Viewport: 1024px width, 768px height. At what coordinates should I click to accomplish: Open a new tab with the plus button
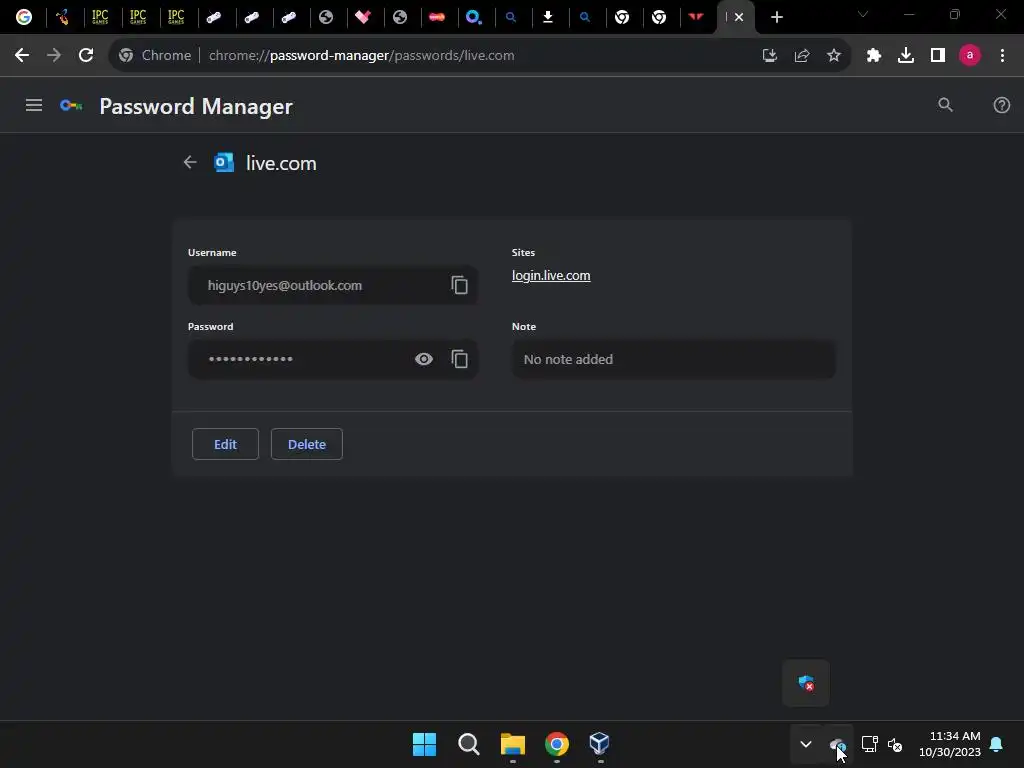776,17
